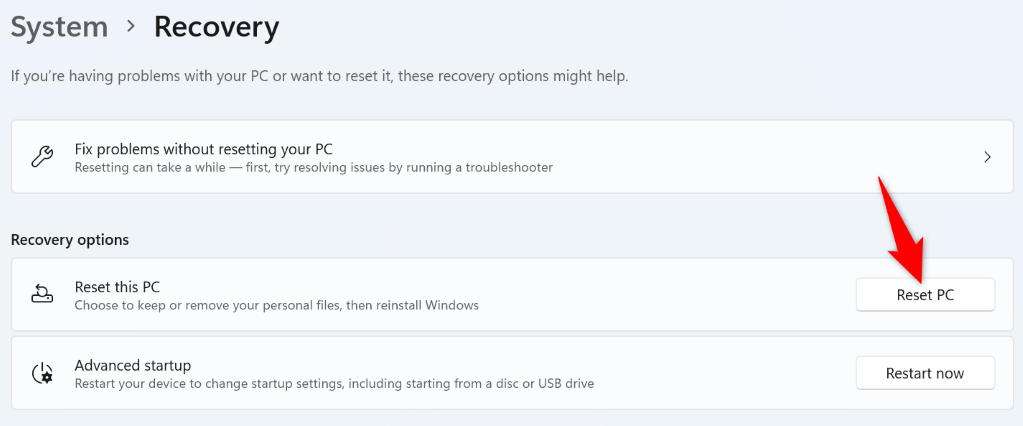
Task: Click the Advanced startup power icon
Action: pos(42,373)
